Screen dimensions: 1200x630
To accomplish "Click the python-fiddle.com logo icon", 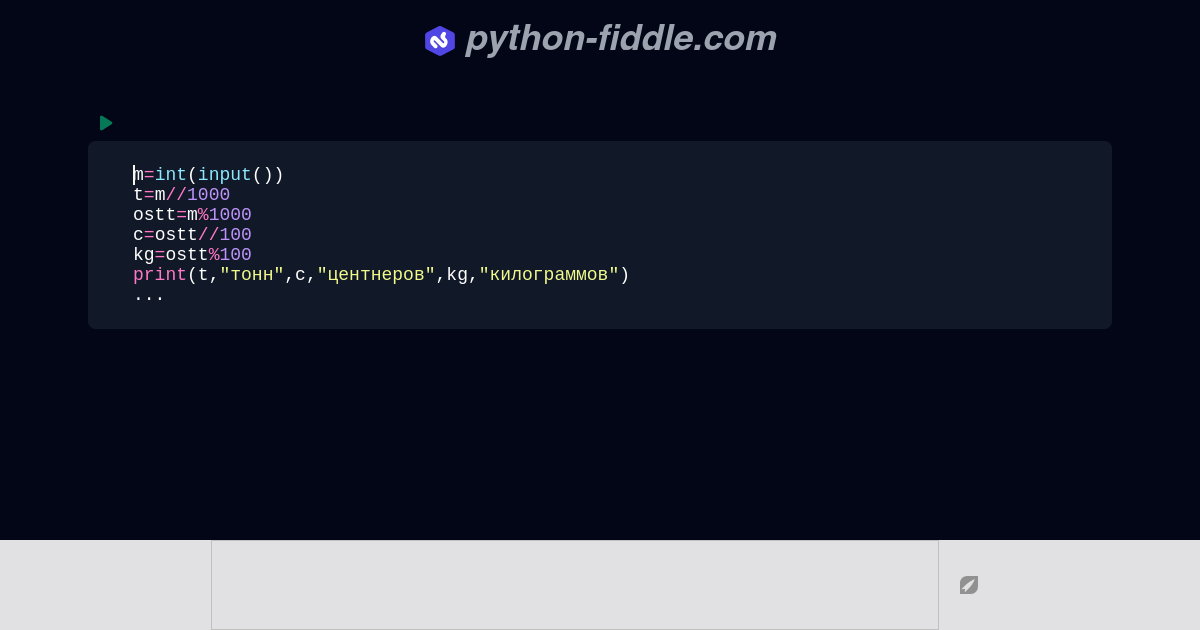I will click(440, 41).
